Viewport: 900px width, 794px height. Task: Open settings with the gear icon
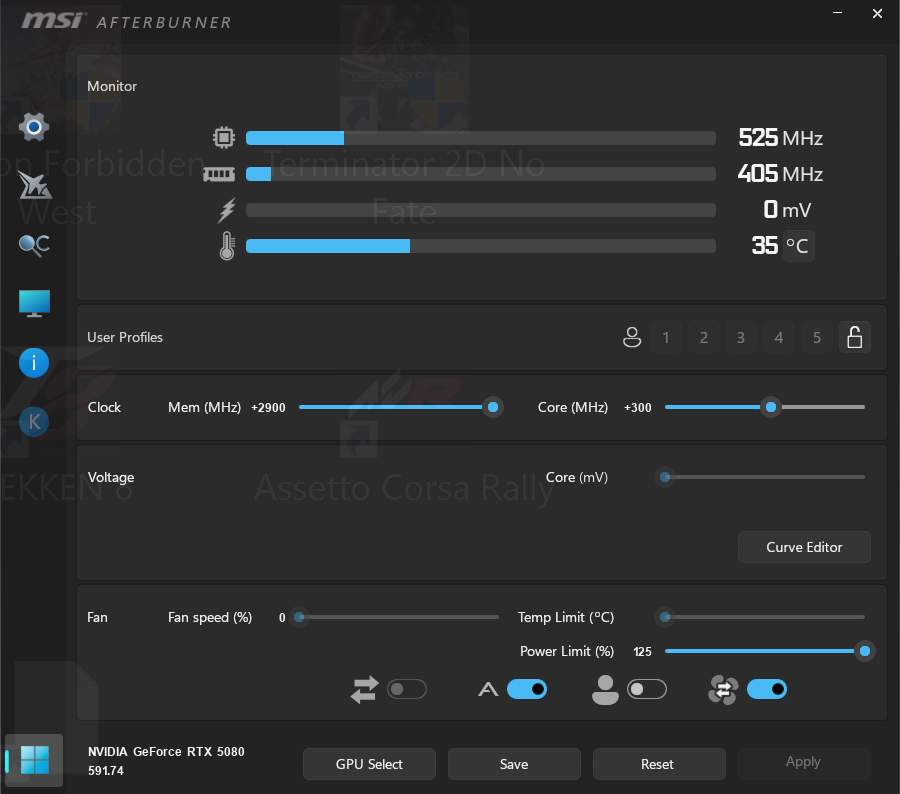coord(34,127)
